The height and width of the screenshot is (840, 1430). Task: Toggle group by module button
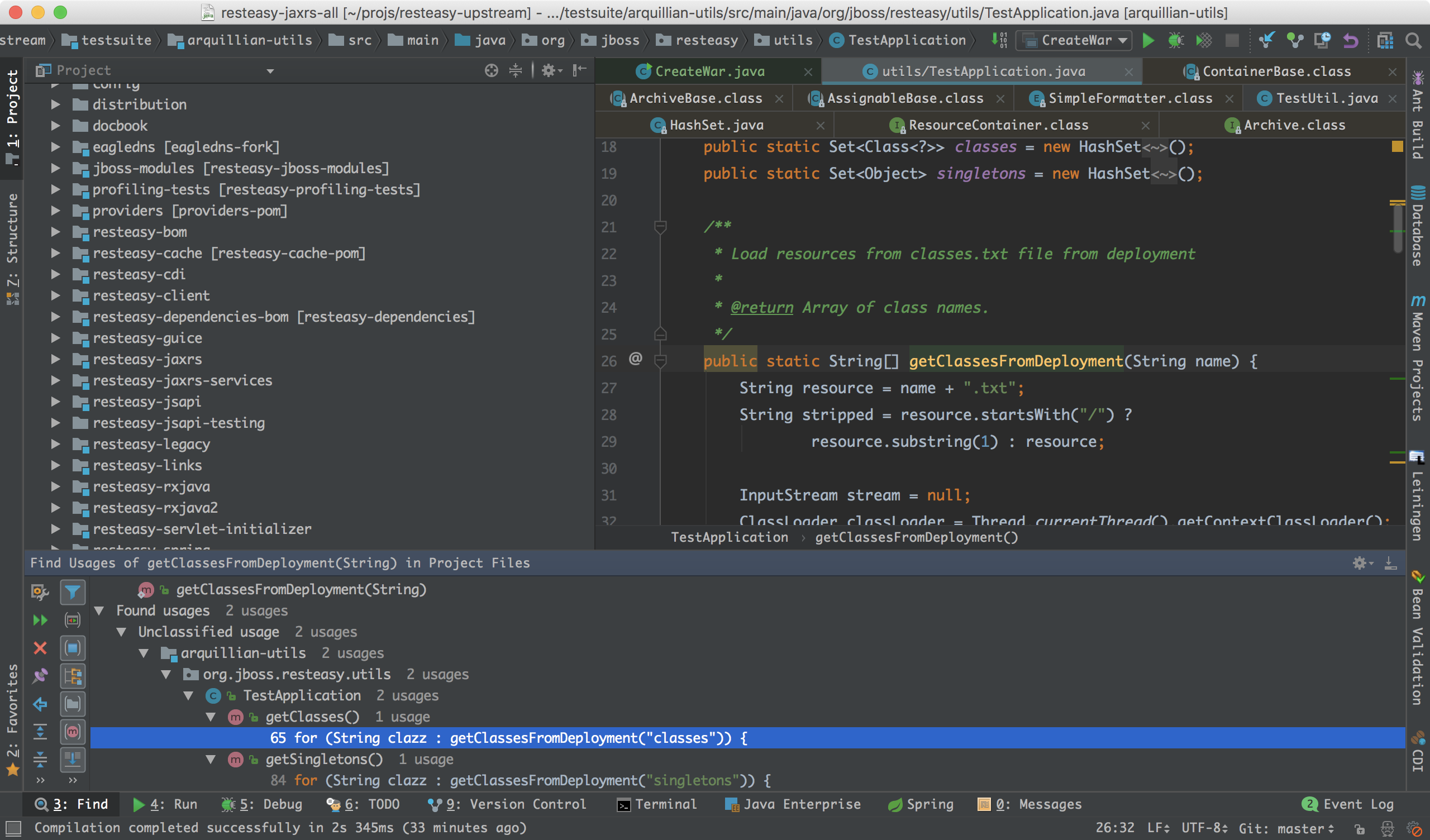pos(73,648)
